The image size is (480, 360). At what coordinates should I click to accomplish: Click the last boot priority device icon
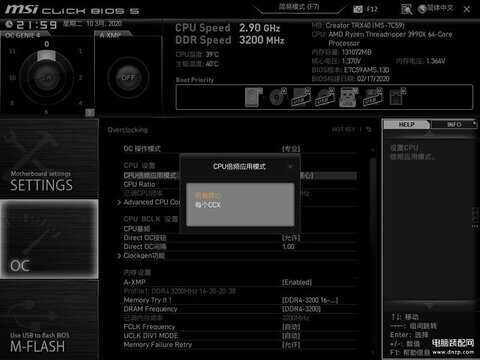point(397,97)
